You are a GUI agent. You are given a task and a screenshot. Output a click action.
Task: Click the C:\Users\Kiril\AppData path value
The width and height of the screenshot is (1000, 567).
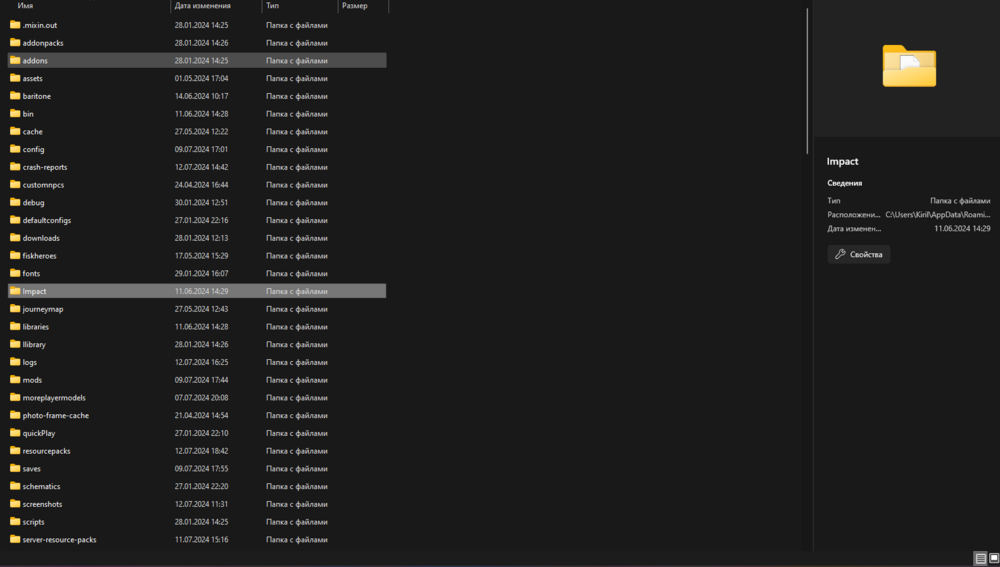[x=938, y=214]
